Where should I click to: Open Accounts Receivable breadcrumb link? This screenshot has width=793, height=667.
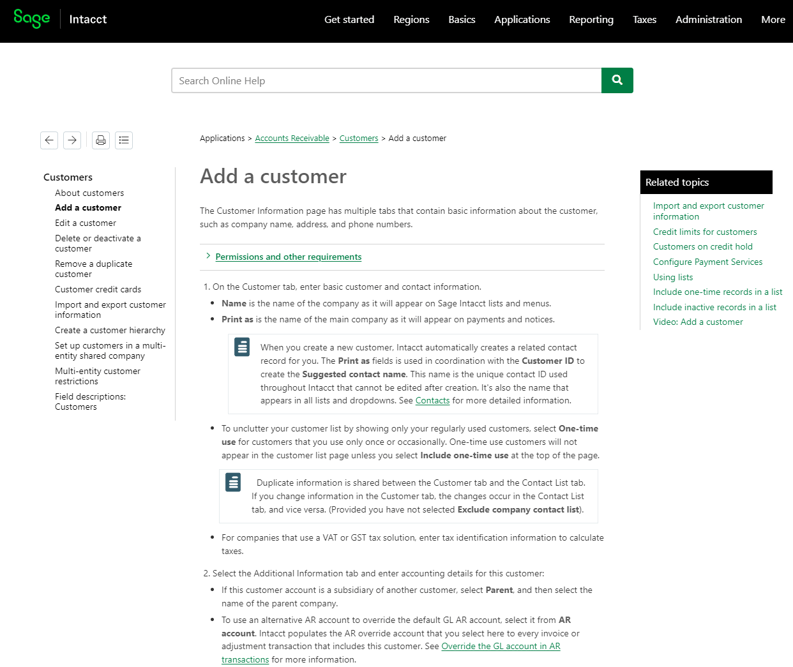coord(292,138)
